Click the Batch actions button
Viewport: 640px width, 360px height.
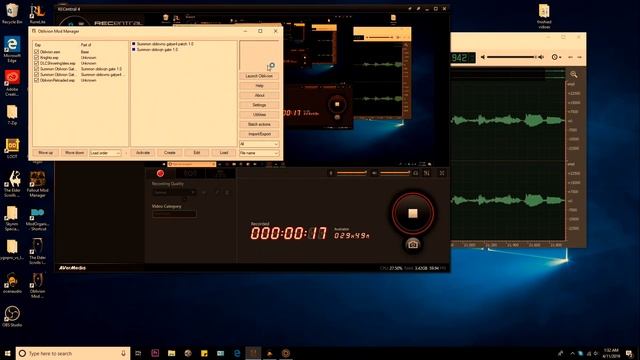259,124
